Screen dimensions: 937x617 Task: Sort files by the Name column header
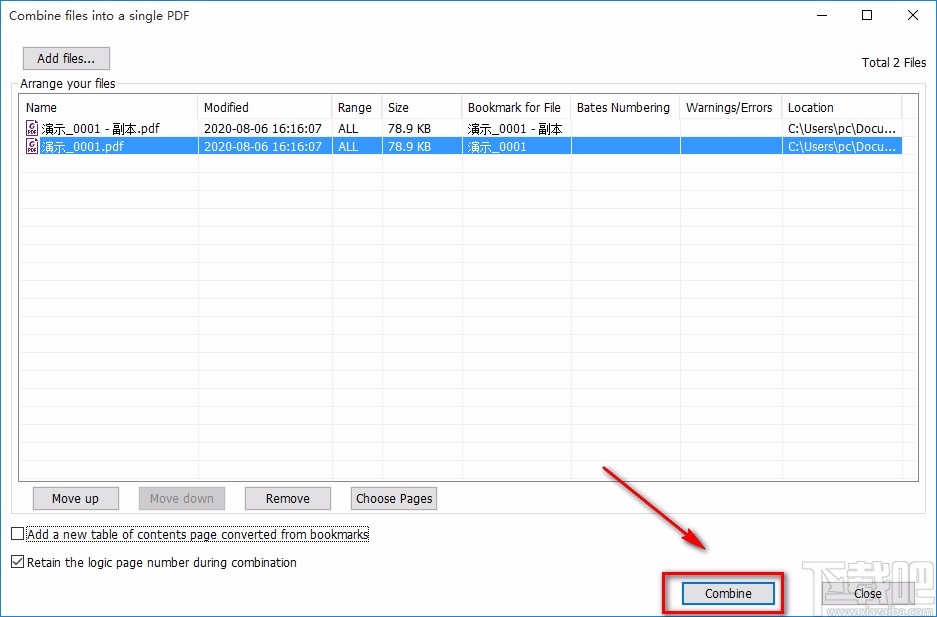point(108,107)
